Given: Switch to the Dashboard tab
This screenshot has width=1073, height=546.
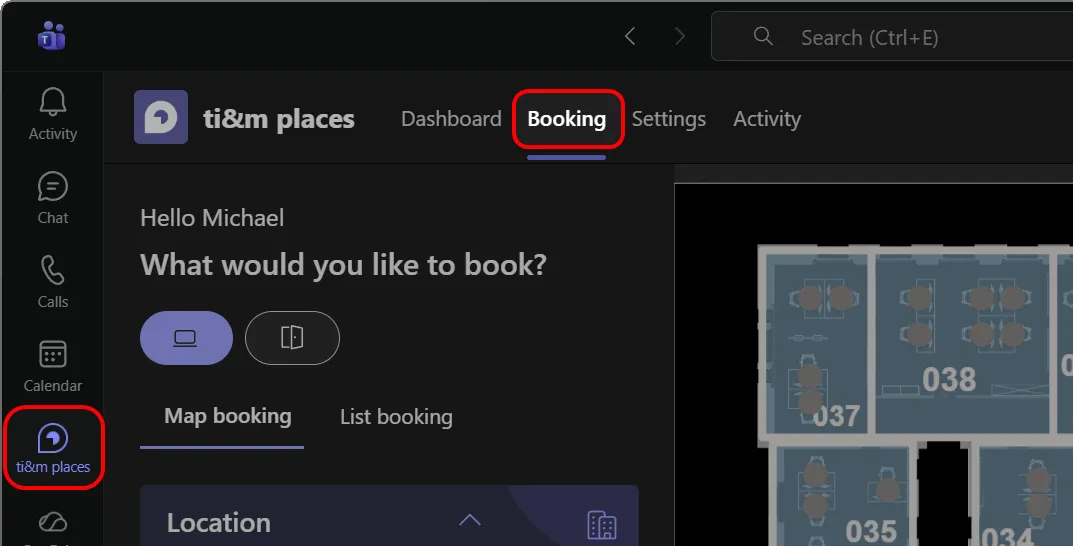Looking at the screenshot, I should (451, 119).
